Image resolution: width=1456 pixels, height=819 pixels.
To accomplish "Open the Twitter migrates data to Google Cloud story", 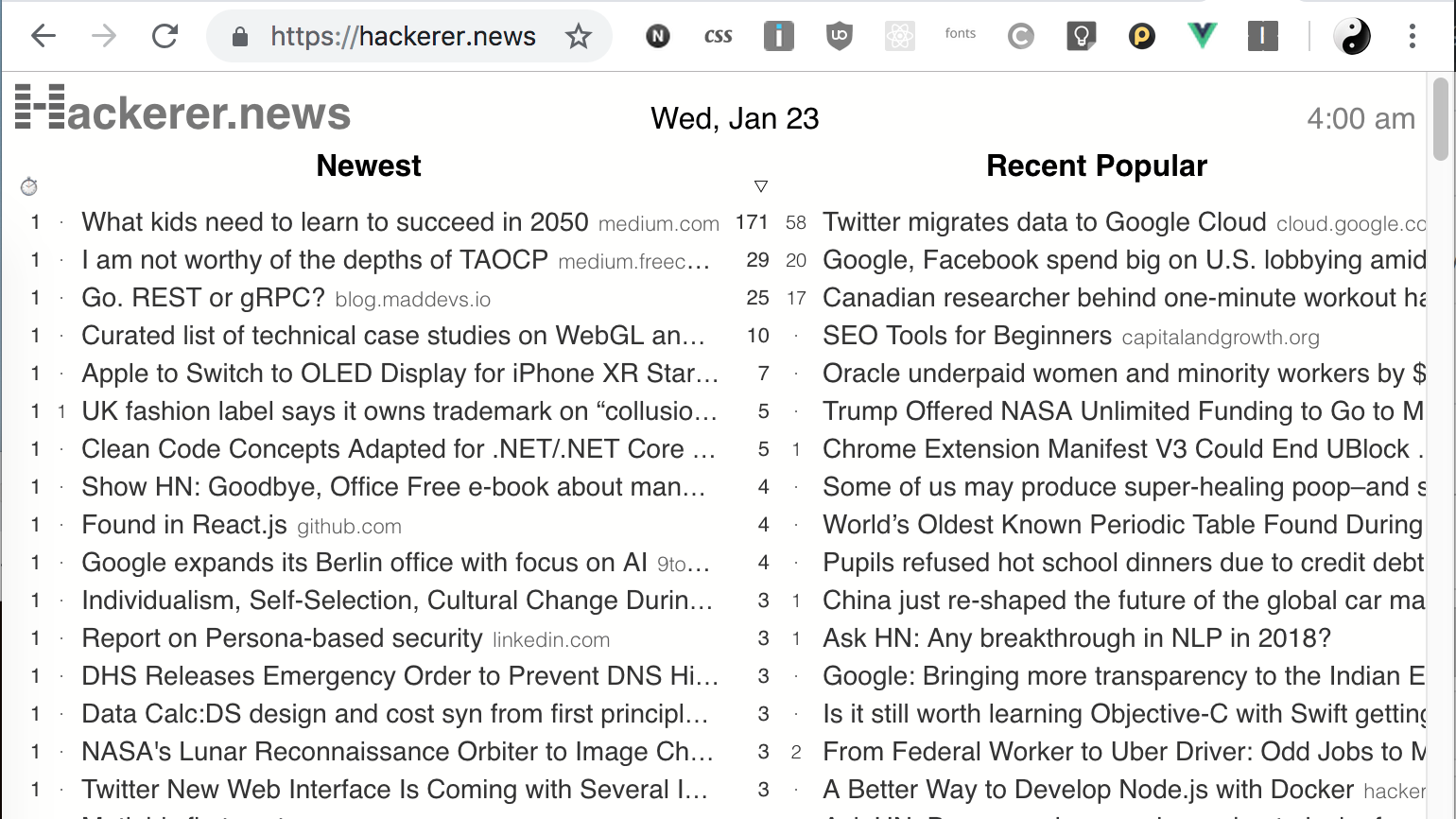I will [x=1044, y=221].
